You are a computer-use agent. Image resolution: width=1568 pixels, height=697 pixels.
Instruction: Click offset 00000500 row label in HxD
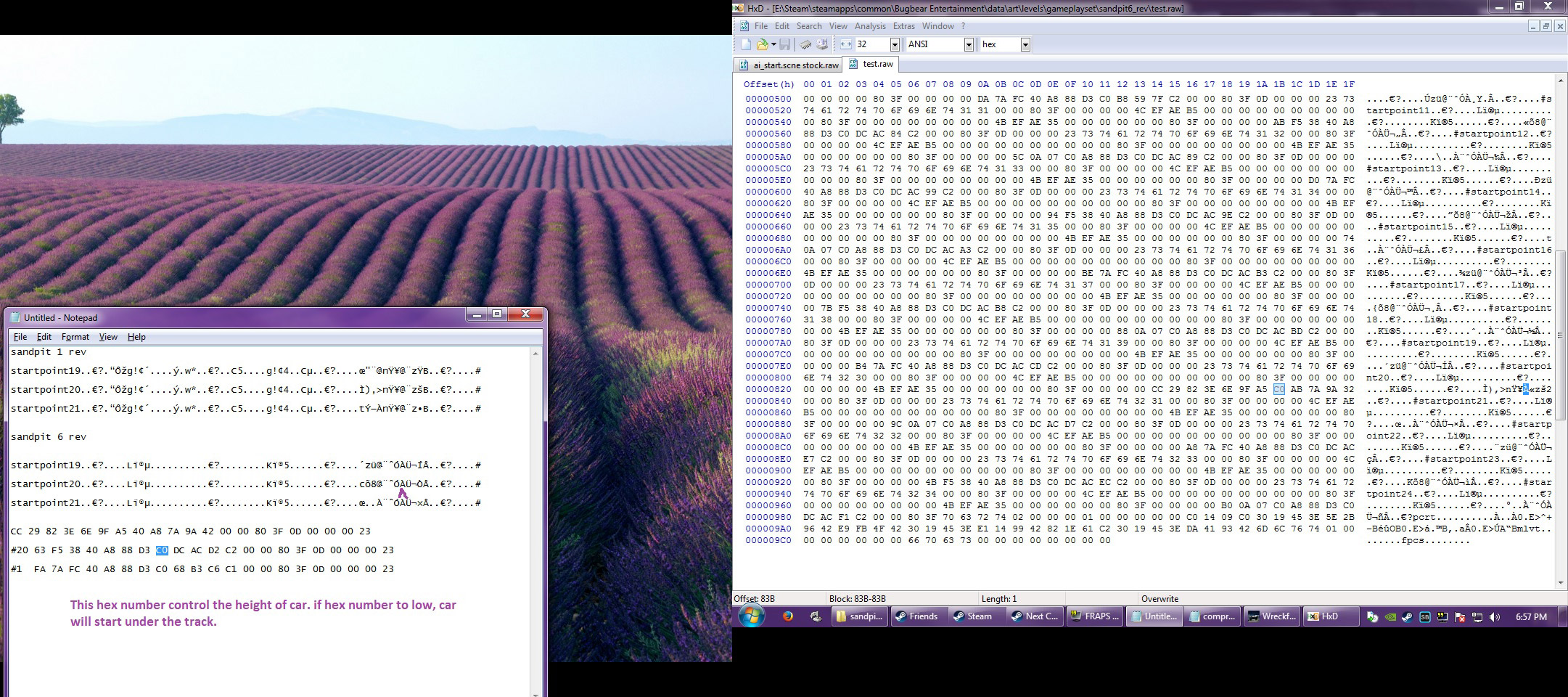768,99
